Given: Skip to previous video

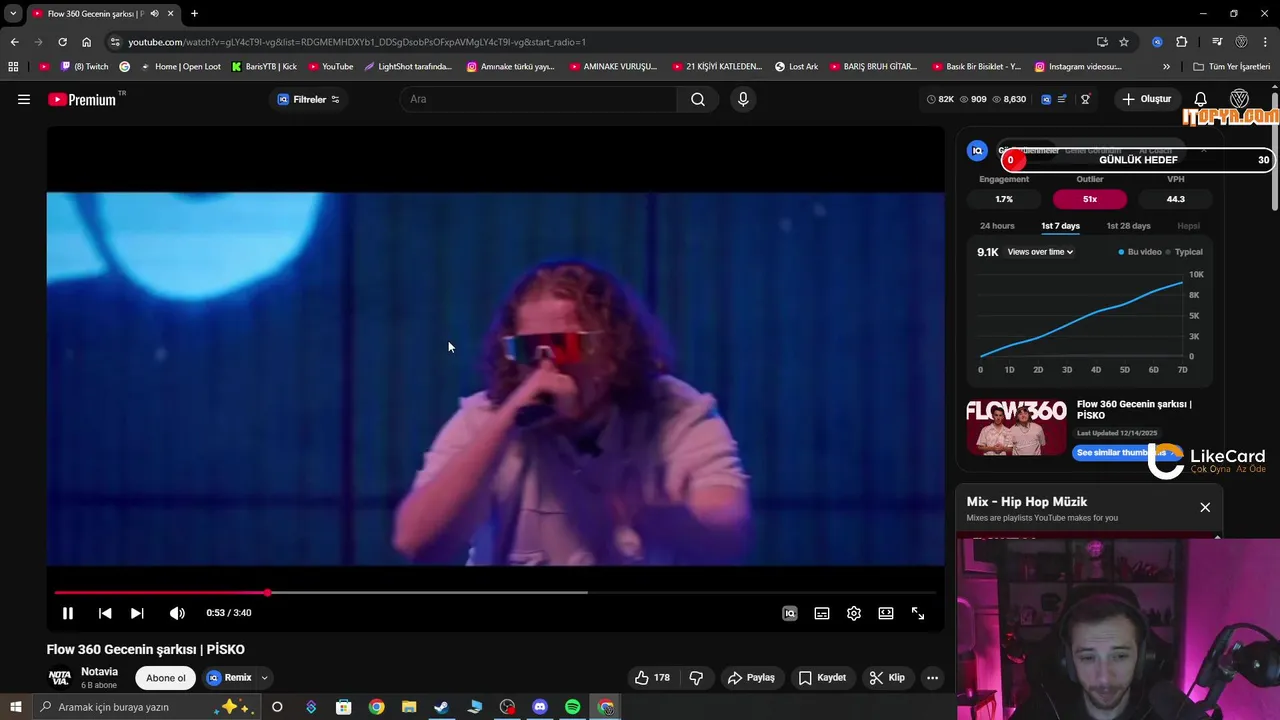Looking at the screenshot, I should (105, 613).
